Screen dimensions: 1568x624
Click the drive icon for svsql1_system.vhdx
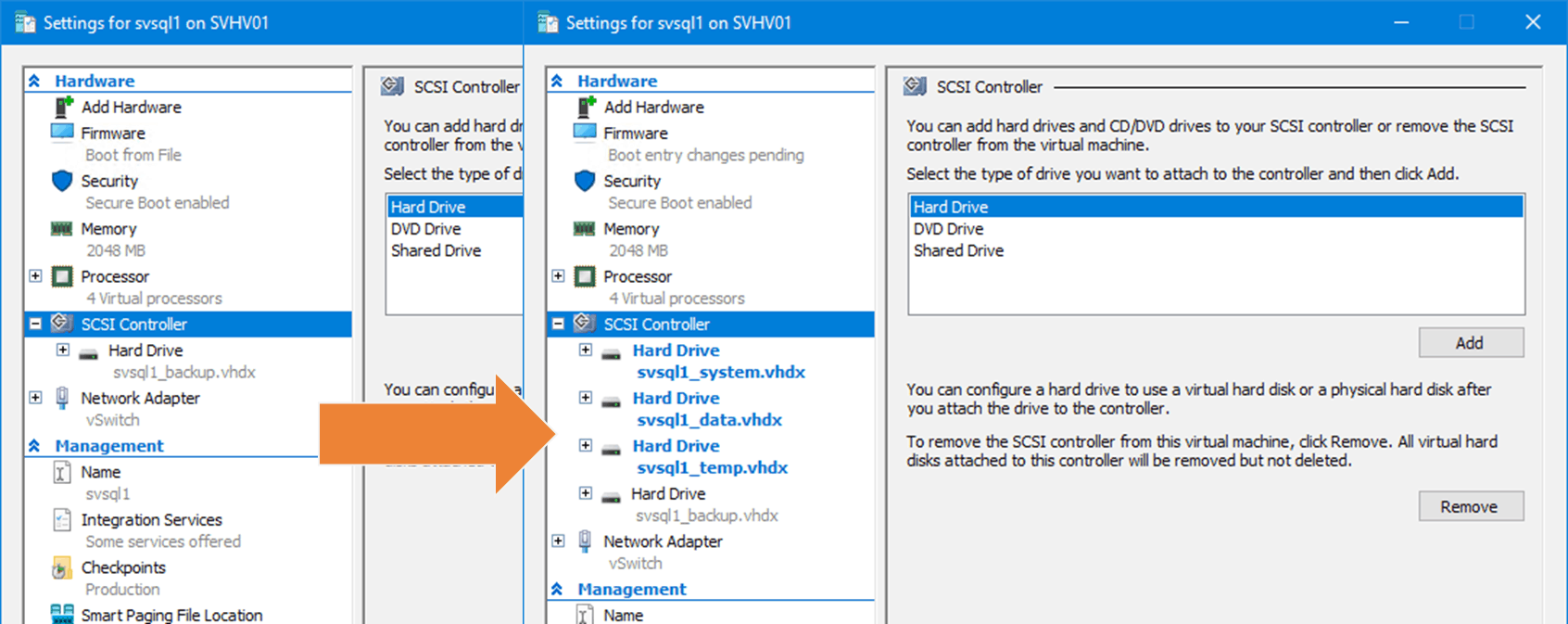tap(612, 353)
